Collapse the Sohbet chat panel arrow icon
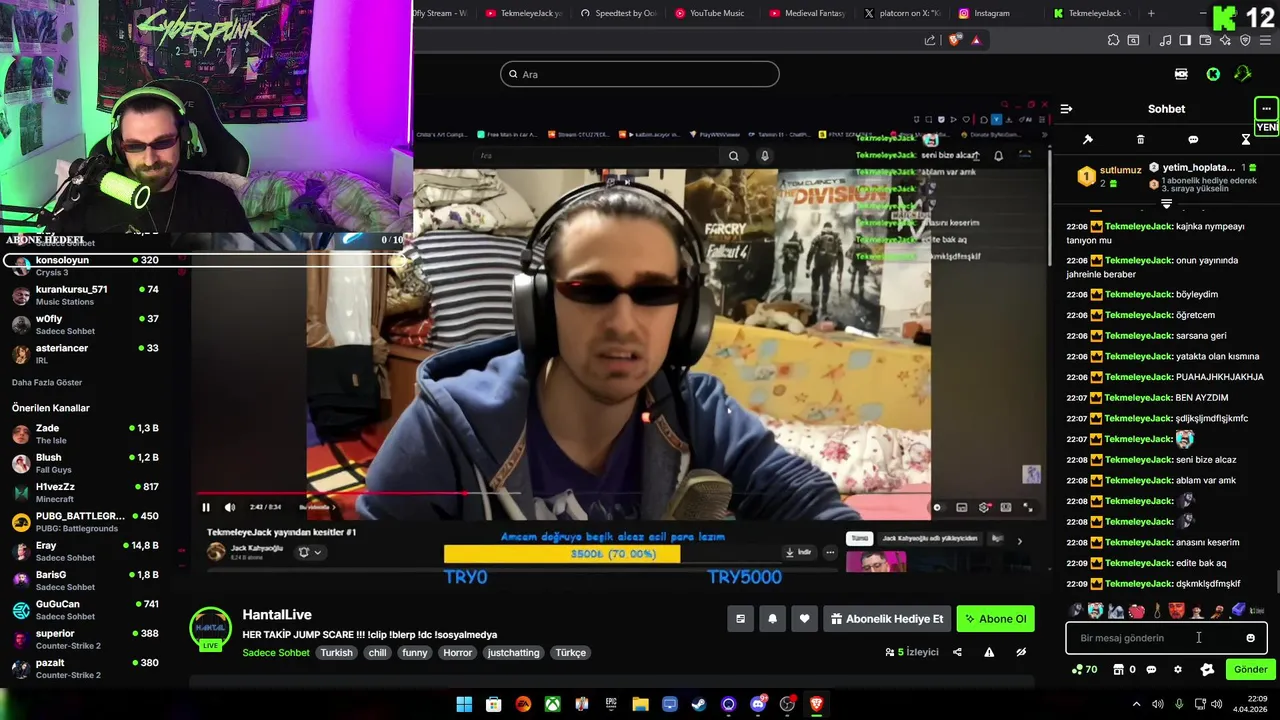Screen dimensions: 1280x720 click(1066, 109)
